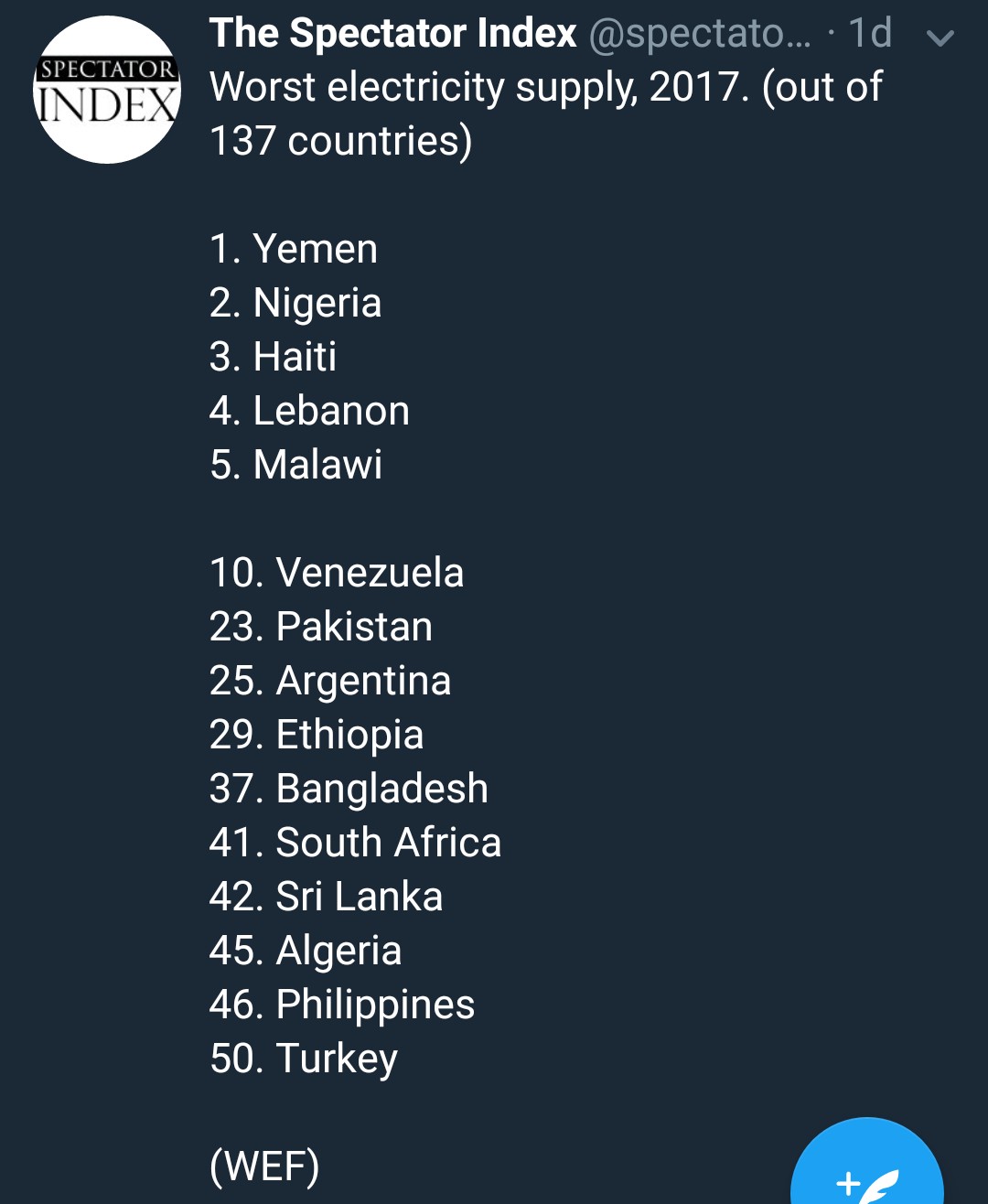Open the Spectator Index profile avatar
The height and width of the screenshot is (1204, 988).
(x=107, y=90)
